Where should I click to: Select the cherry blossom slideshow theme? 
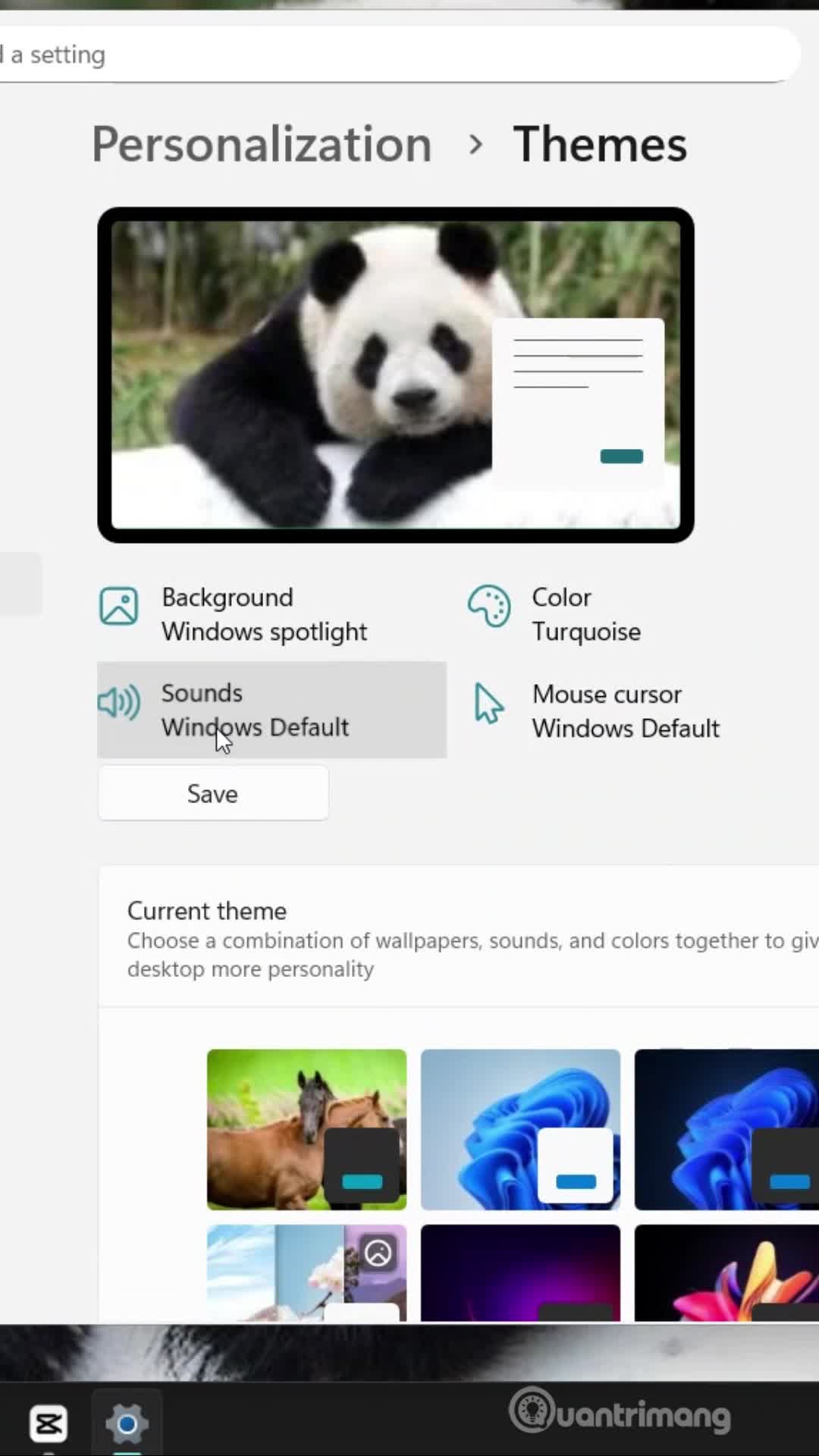tap(306, 1272)
